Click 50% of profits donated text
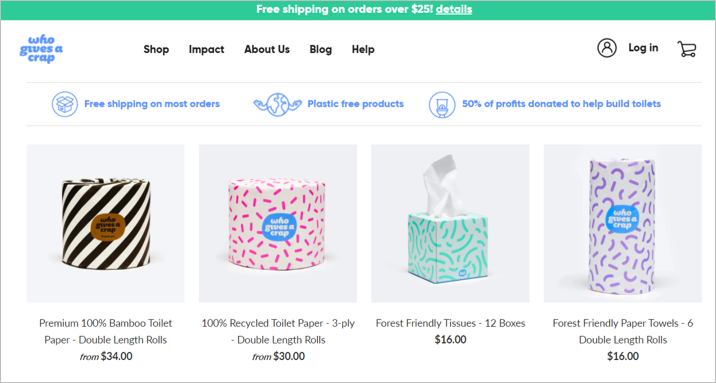 tap(561, 104)
